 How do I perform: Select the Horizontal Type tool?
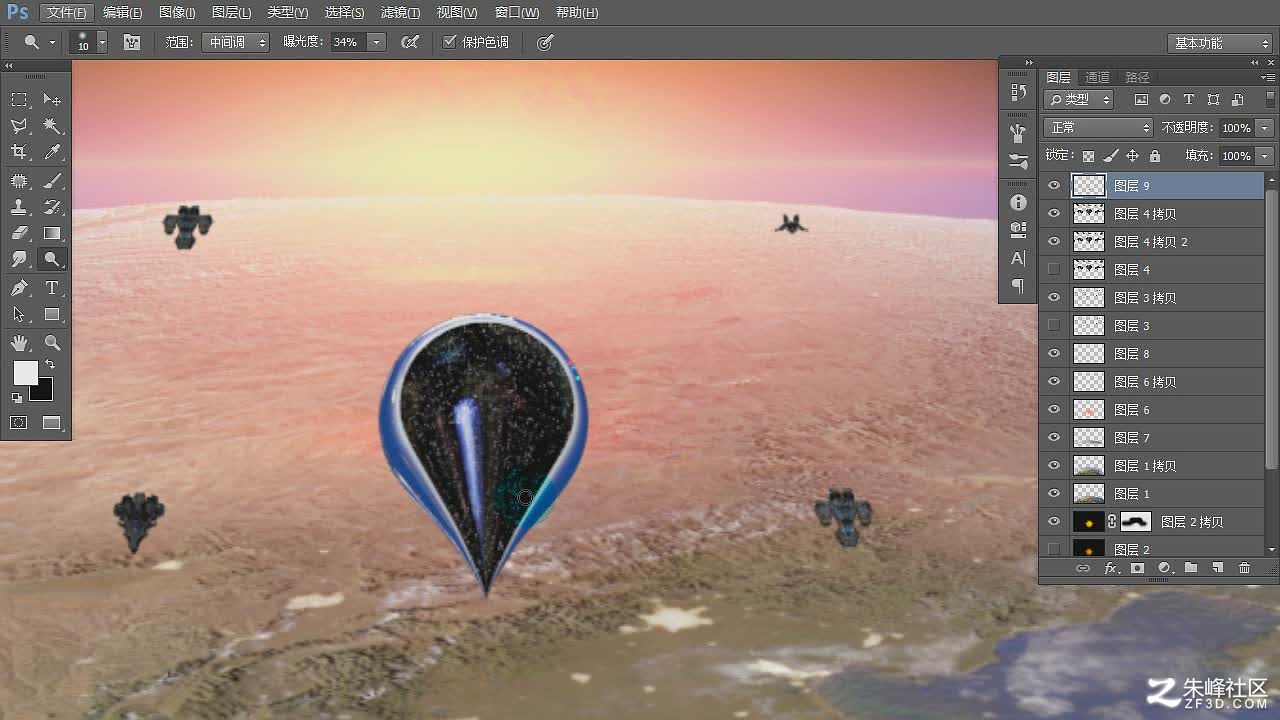52,288
